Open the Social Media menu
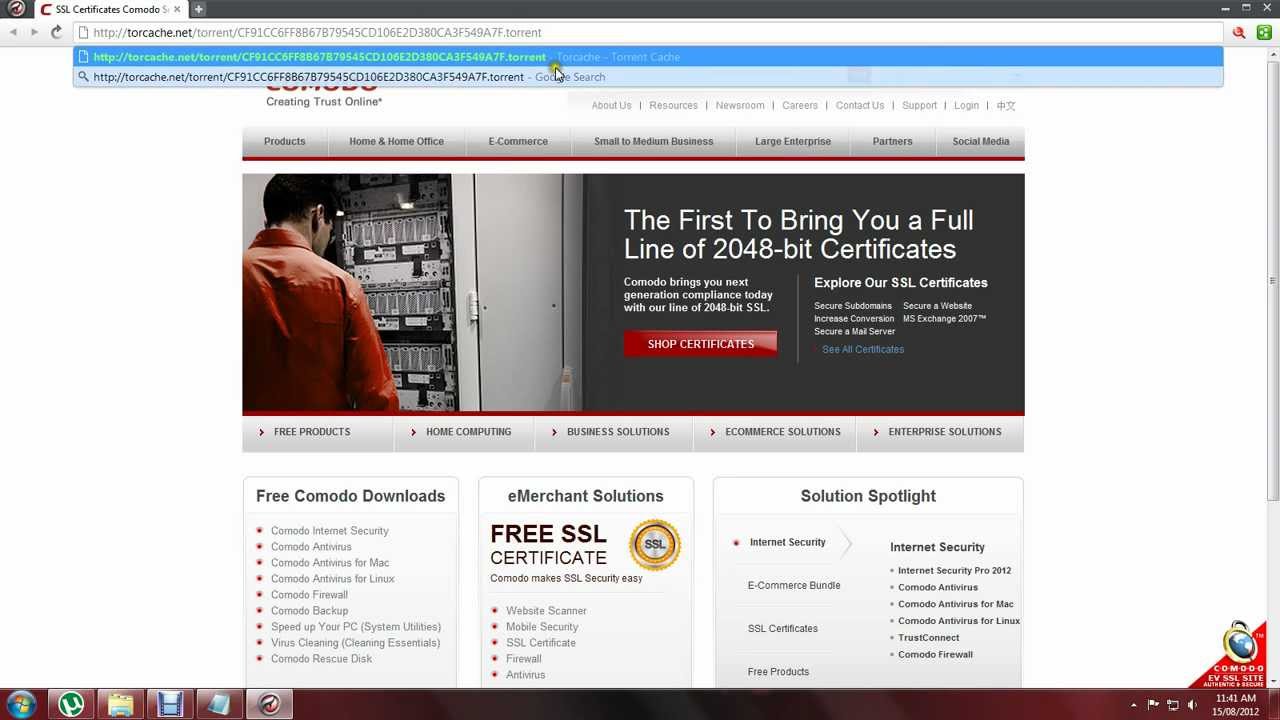Screen dimensions: 1280x720 pyautogui.click(x=980, y=141)
